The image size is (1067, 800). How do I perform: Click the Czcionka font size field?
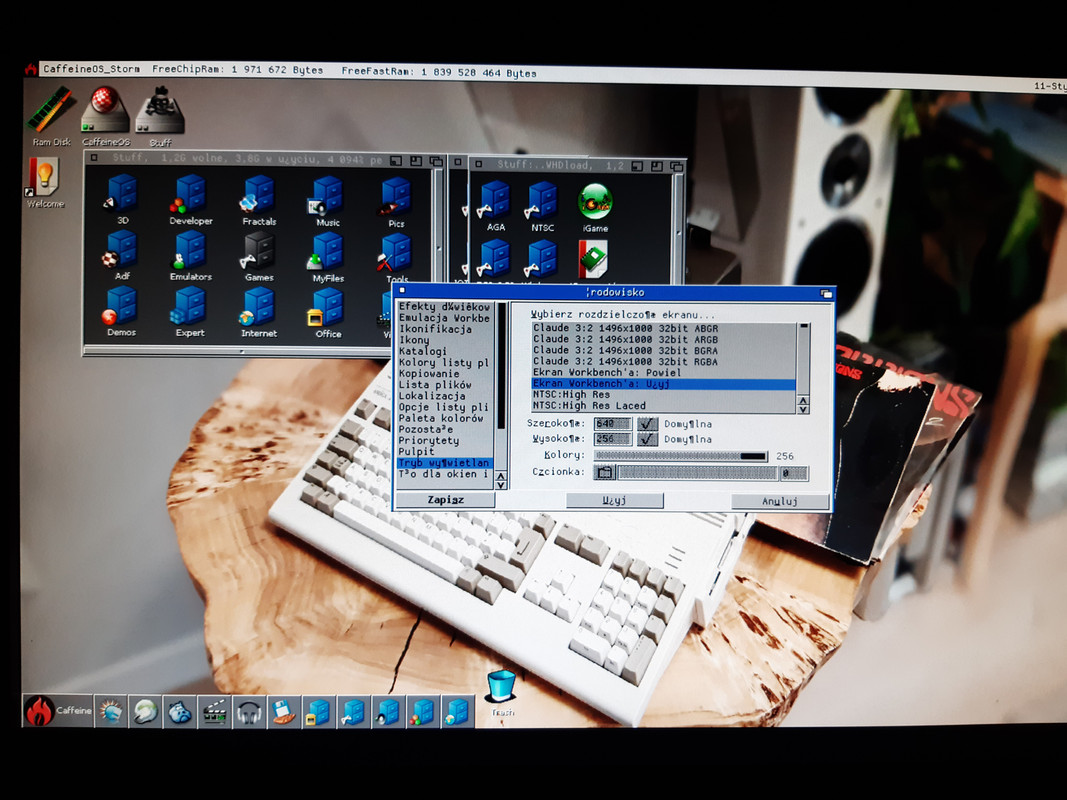[794, 473]
